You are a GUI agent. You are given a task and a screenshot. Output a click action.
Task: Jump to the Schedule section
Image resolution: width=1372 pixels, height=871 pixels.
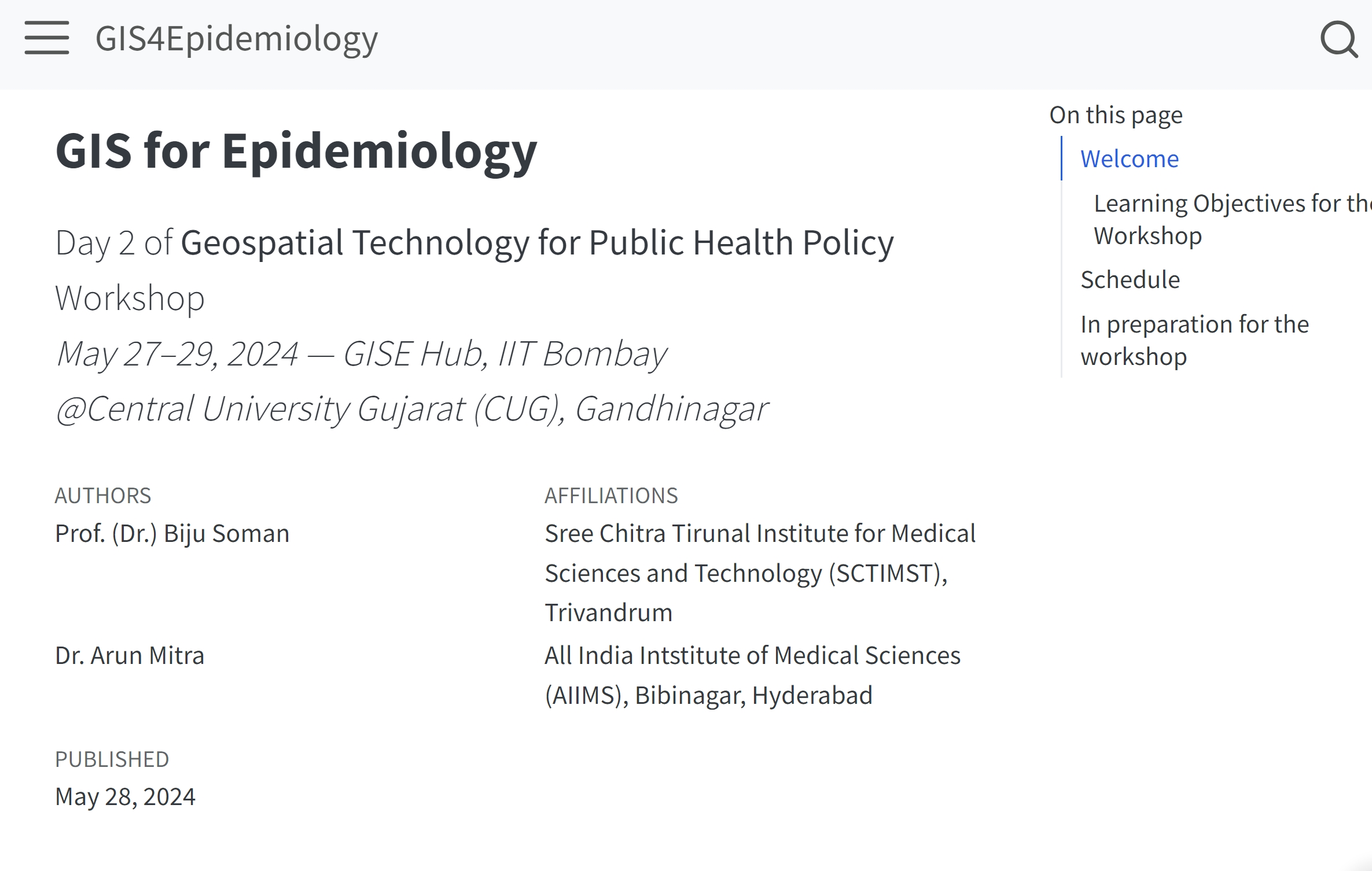[x=1130, y=280]
